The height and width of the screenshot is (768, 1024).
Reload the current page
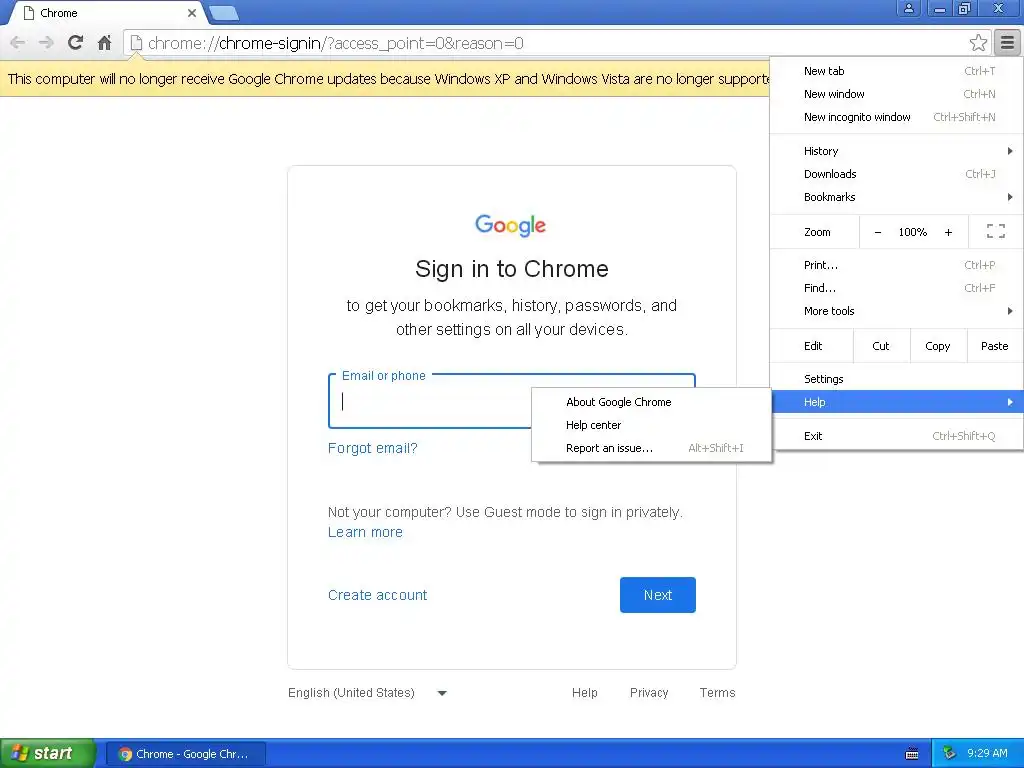75,43
